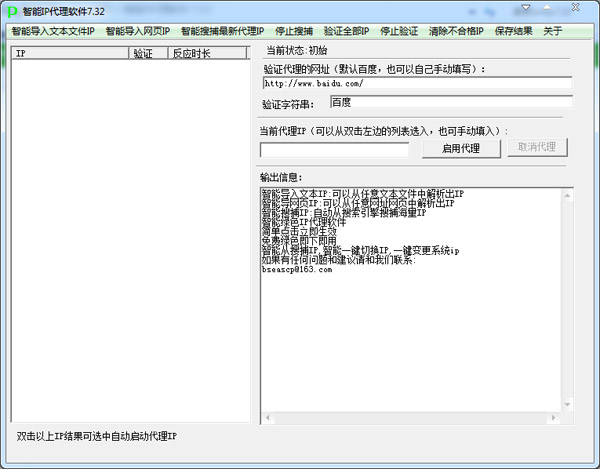Screen dimensions: 600x469
Task: Click the 双击以上IP结果 hint text at bottom
Action: click(x=96, y=436)
